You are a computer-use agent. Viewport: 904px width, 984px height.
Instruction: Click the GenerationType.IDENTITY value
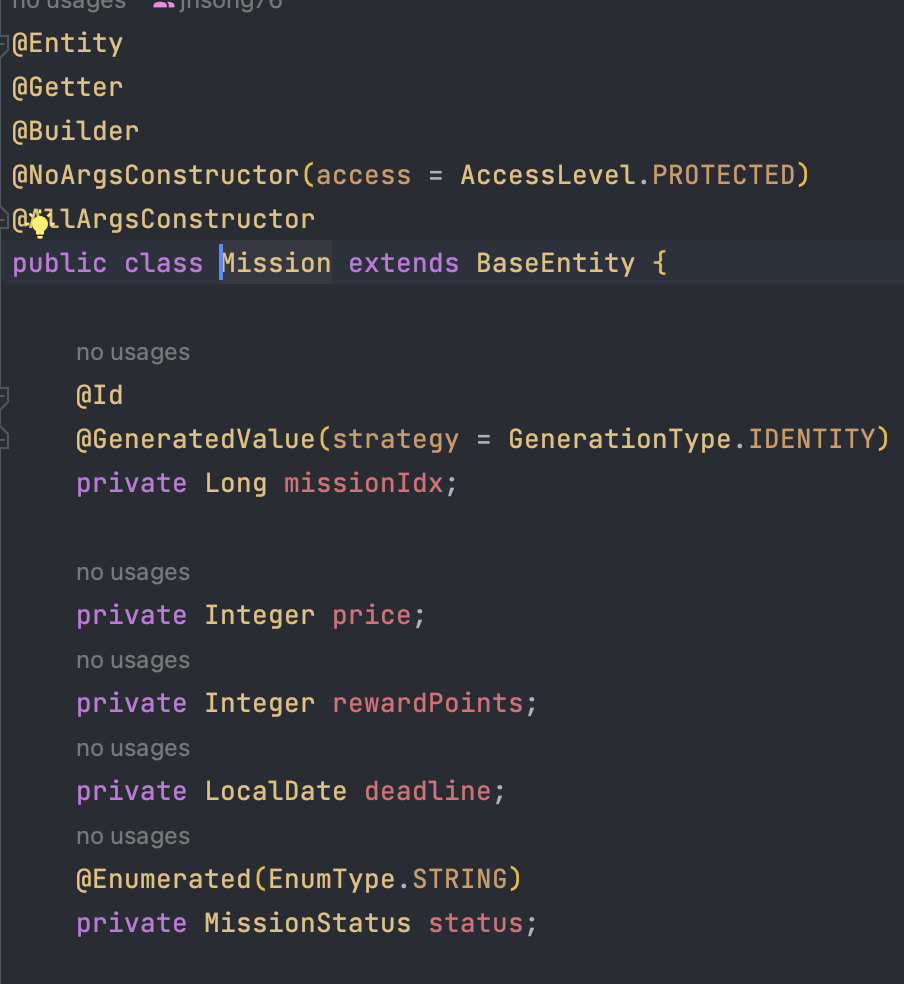click(691, 439)
